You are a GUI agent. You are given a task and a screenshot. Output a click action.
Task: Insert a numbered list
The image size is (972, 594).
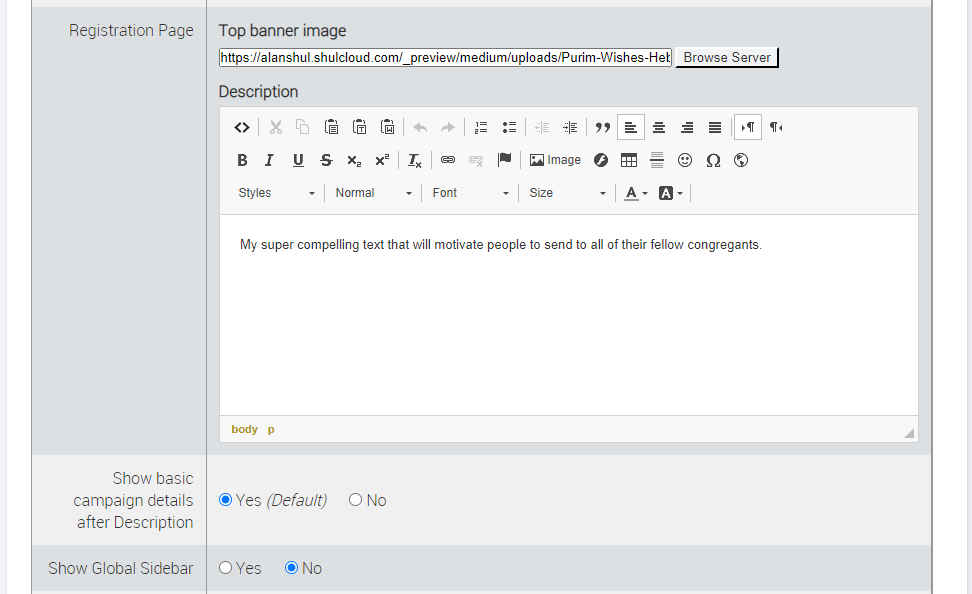click(481, 127)
